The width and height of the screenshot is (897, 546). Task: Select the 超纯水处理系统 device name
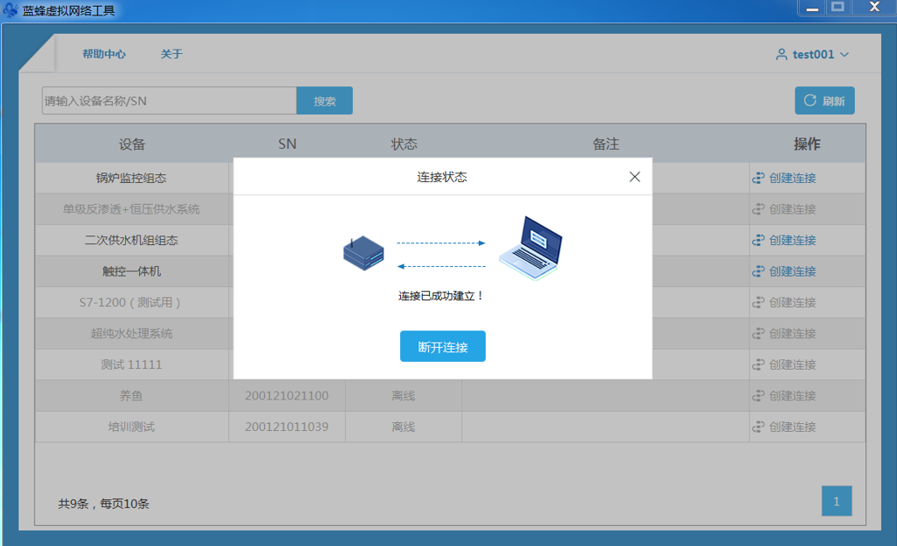(x=131, y=333)
